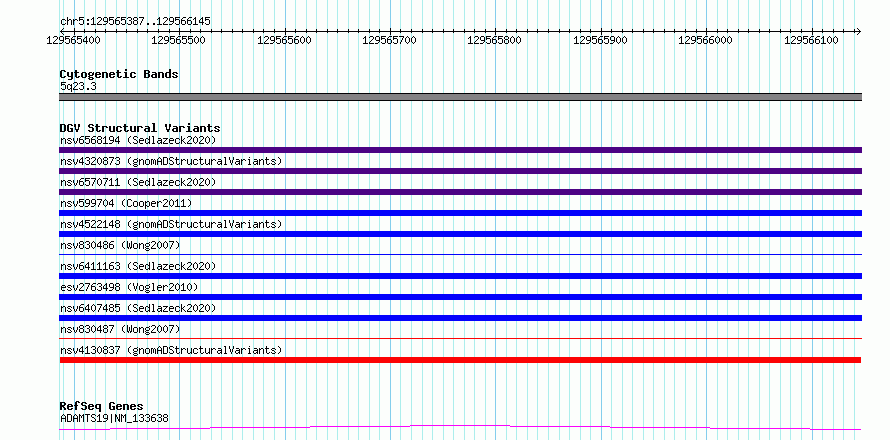890x440 pixels.
Task: Open variant esv2763498 (Vogler2010) label
Action: tap(129, 287)
